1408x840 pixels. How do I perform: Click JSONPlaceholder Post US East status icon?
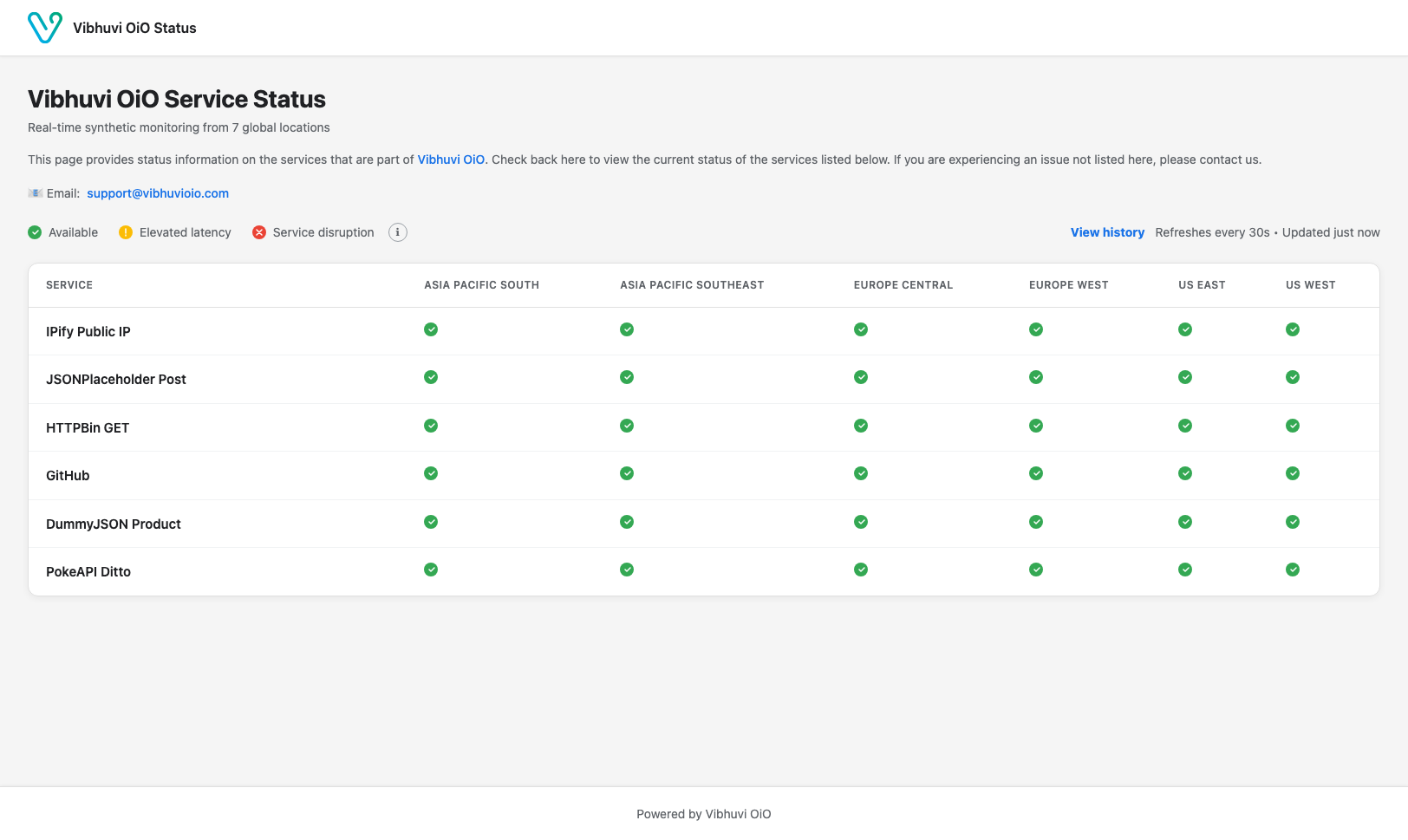click(1185, 377)
